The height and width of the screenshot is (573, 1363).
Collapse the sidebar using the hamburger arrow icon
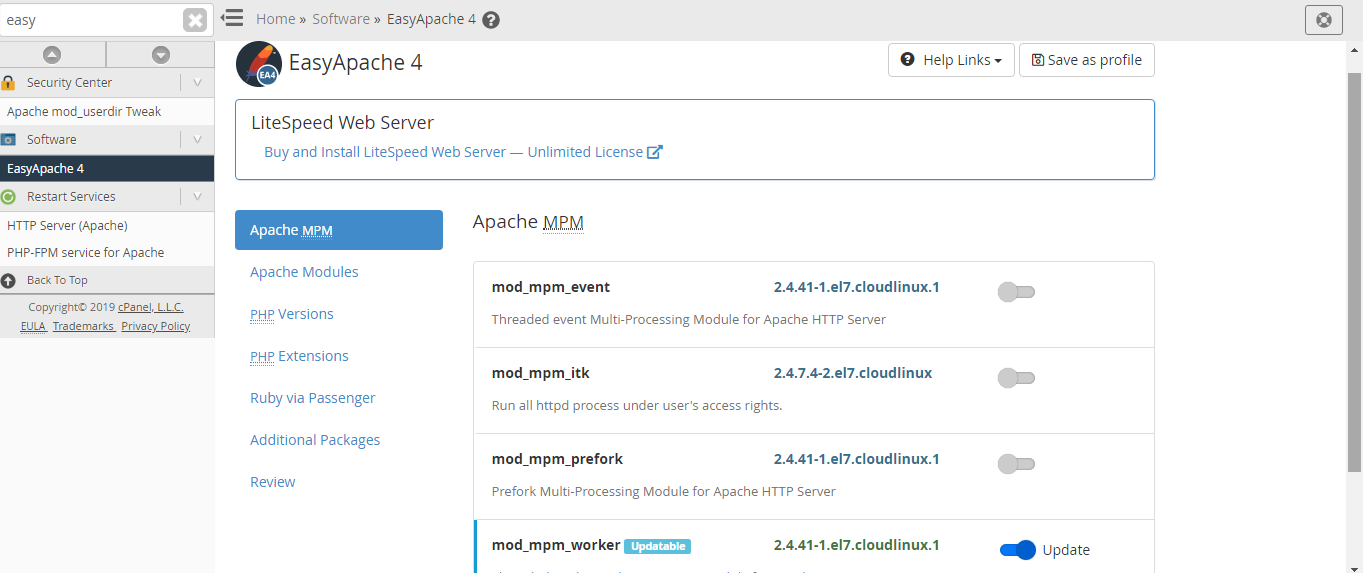click(232, 17)
